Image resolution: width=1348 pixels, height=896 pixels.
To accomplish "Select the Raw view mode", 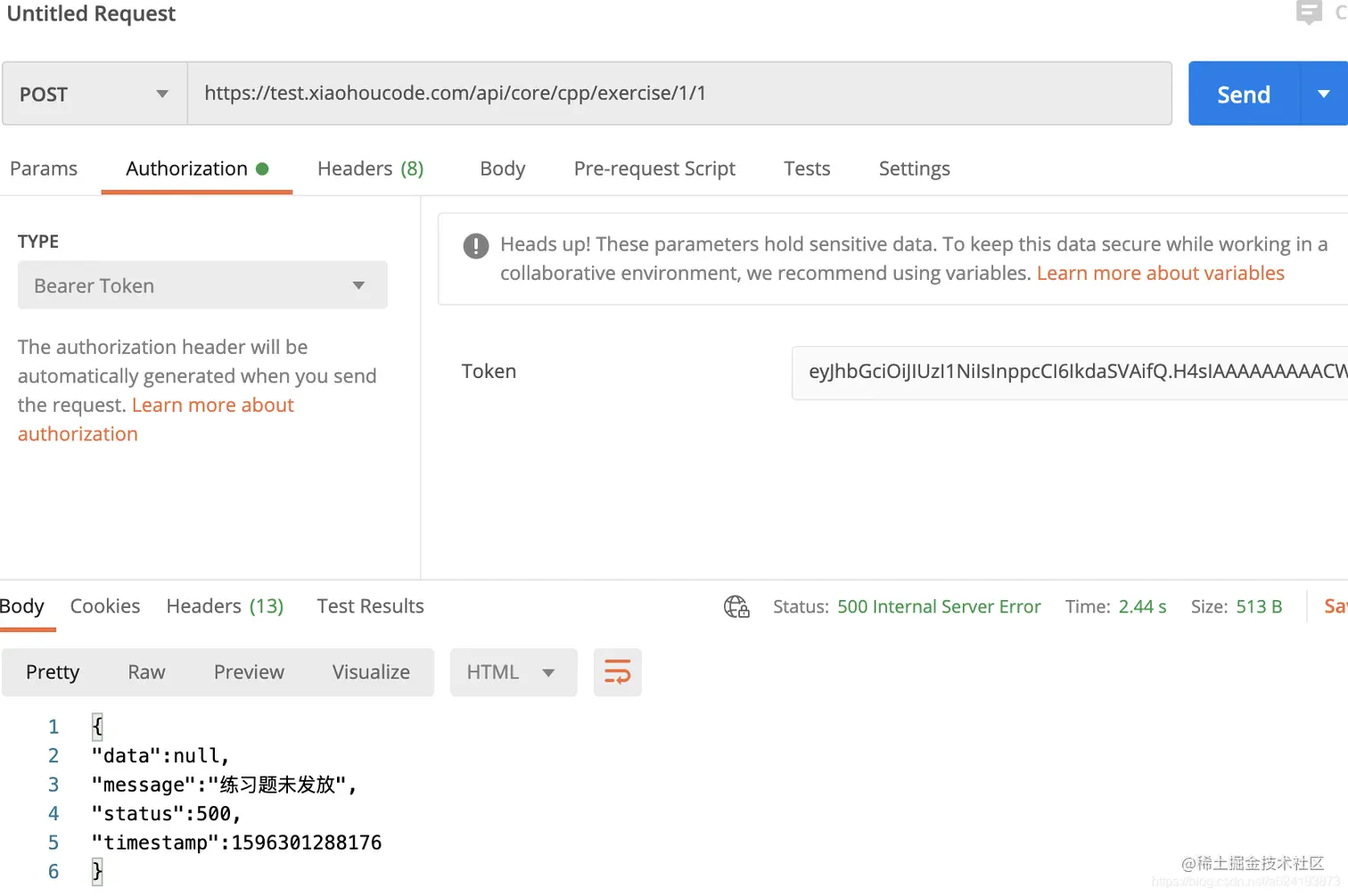I will click(146, 671).
